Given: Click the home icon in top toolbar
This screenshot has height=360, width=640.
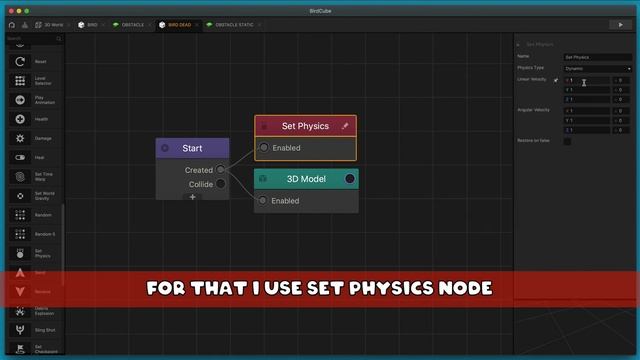Looking at the screenshot, I should (x=12, y=25).
